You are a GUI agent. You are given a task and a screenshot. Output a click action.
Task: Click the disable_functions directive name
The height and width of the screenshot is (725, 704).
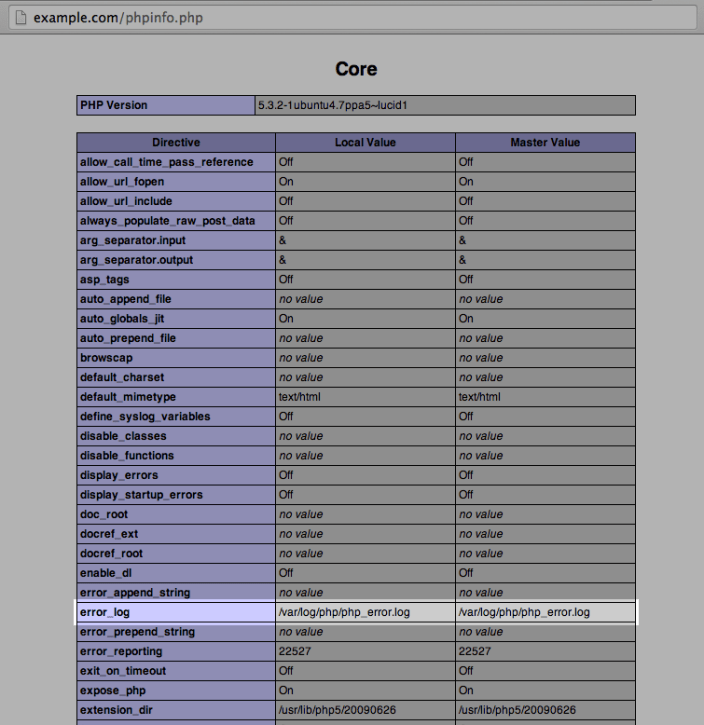[x=127, y=456]
